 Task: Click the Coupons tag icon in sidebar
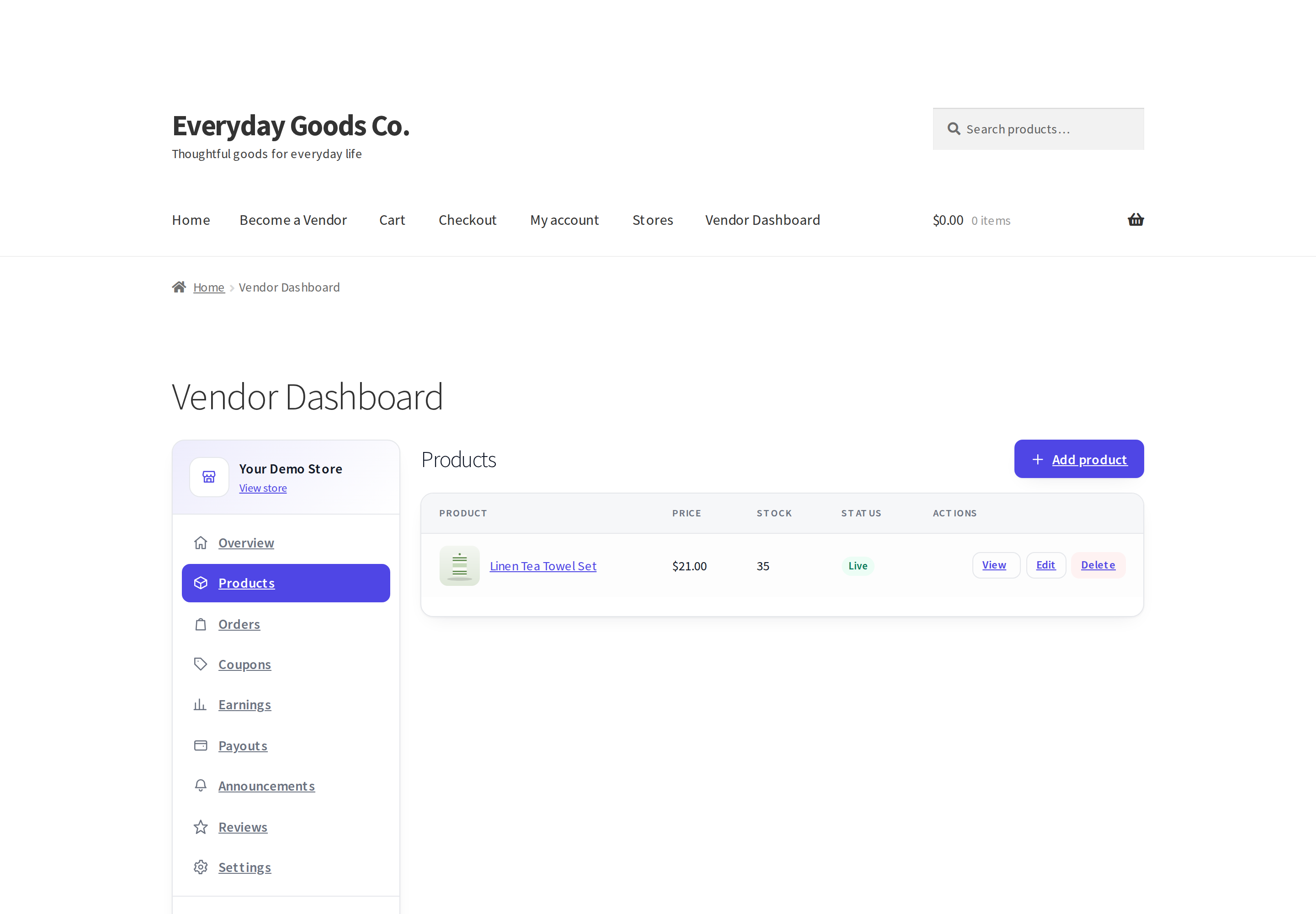201,664
